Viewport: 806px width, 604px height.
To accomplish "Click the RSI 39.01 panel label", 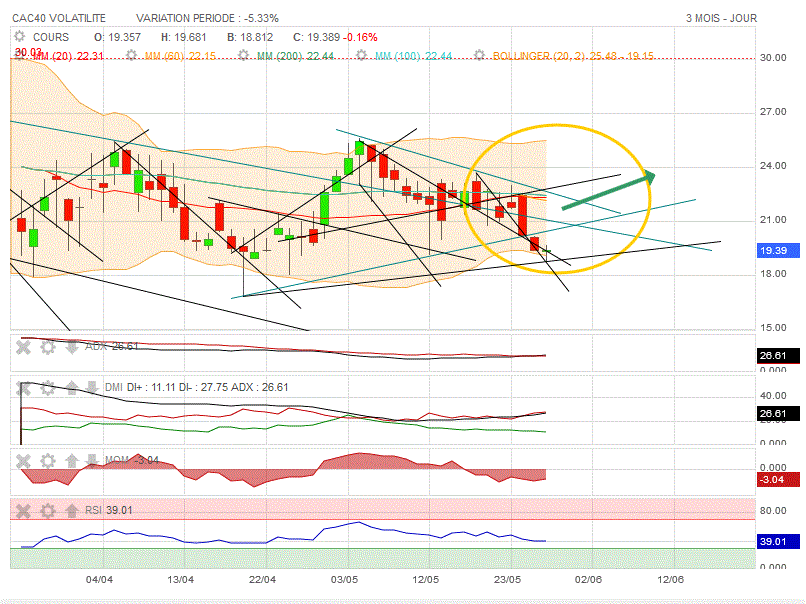I will [108, 510].
